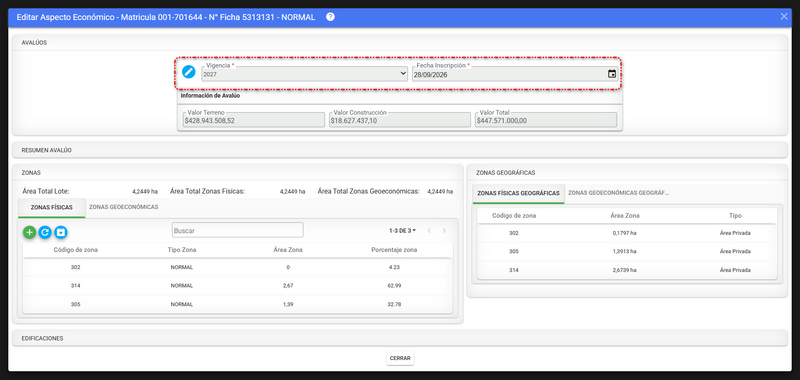Add a new zona física with green plus
The width and height of the screenshot is (800, 380).
click(x=30, y=232)
